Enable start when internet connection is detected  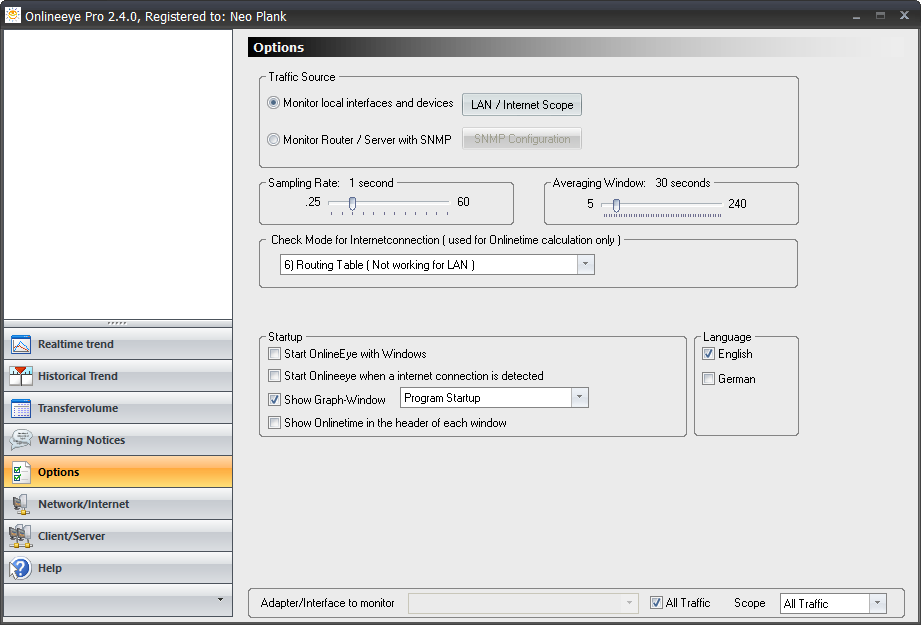(274, 375)
